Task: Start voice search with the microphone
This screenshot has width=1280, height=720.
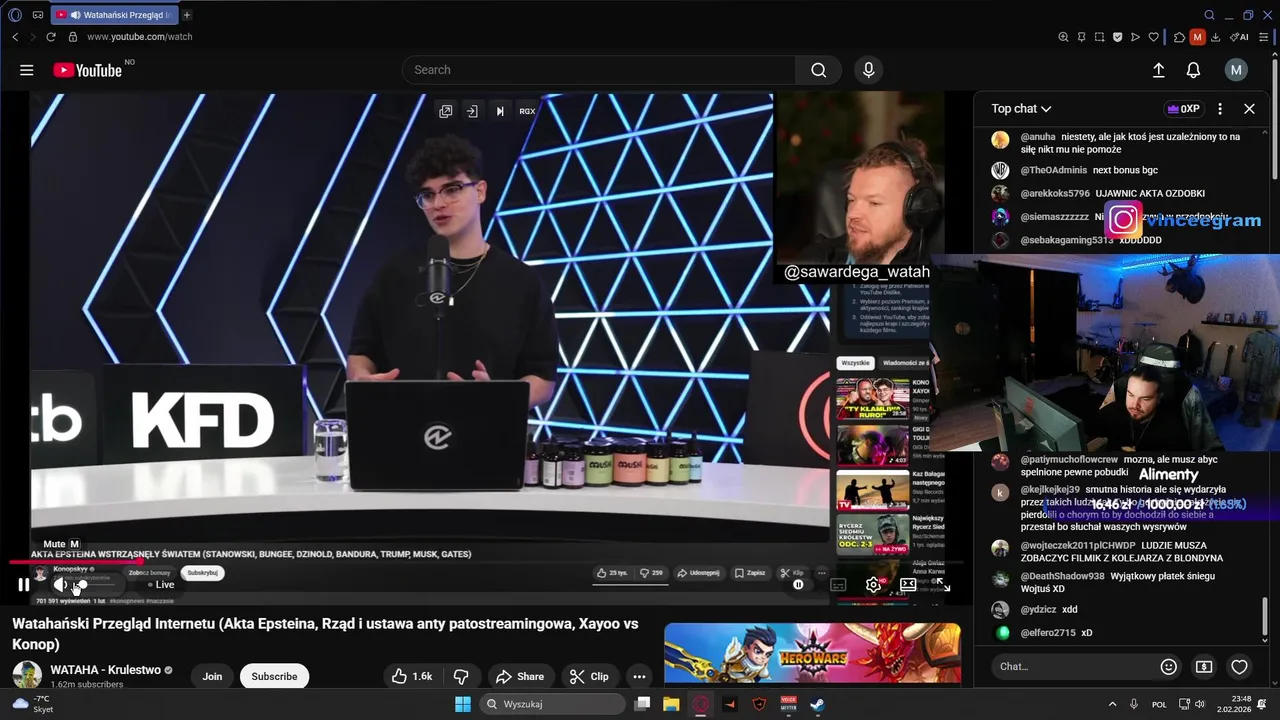Action: click(868, 70)
